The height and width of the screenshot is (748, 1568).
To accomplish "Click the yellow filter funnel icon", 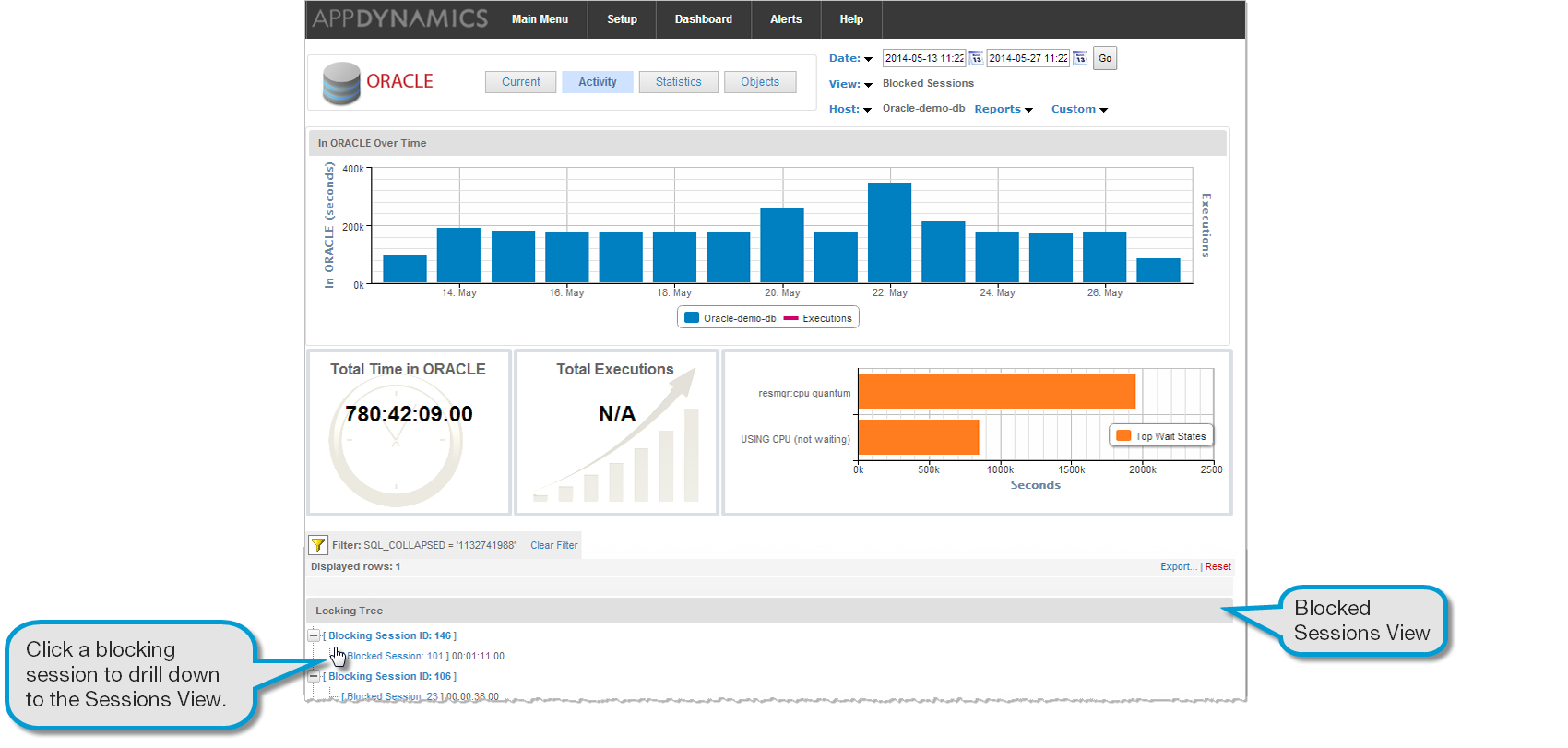I will tap(317, 545).
